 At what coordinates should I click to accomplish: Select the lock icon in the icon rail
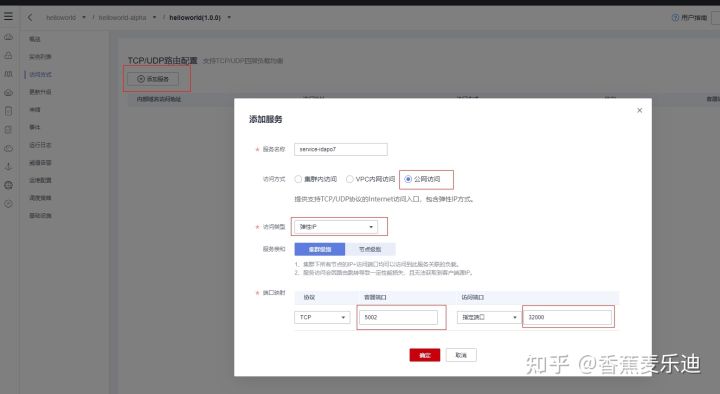click(x=8, y=55)
